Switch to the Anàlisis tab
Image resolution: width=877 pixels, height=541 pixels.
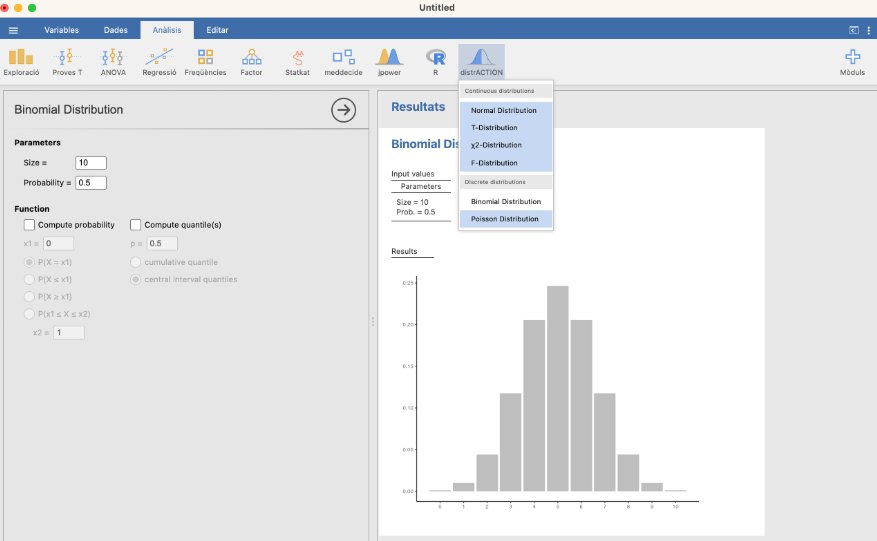pyautogui.click(x=167, y=30)
